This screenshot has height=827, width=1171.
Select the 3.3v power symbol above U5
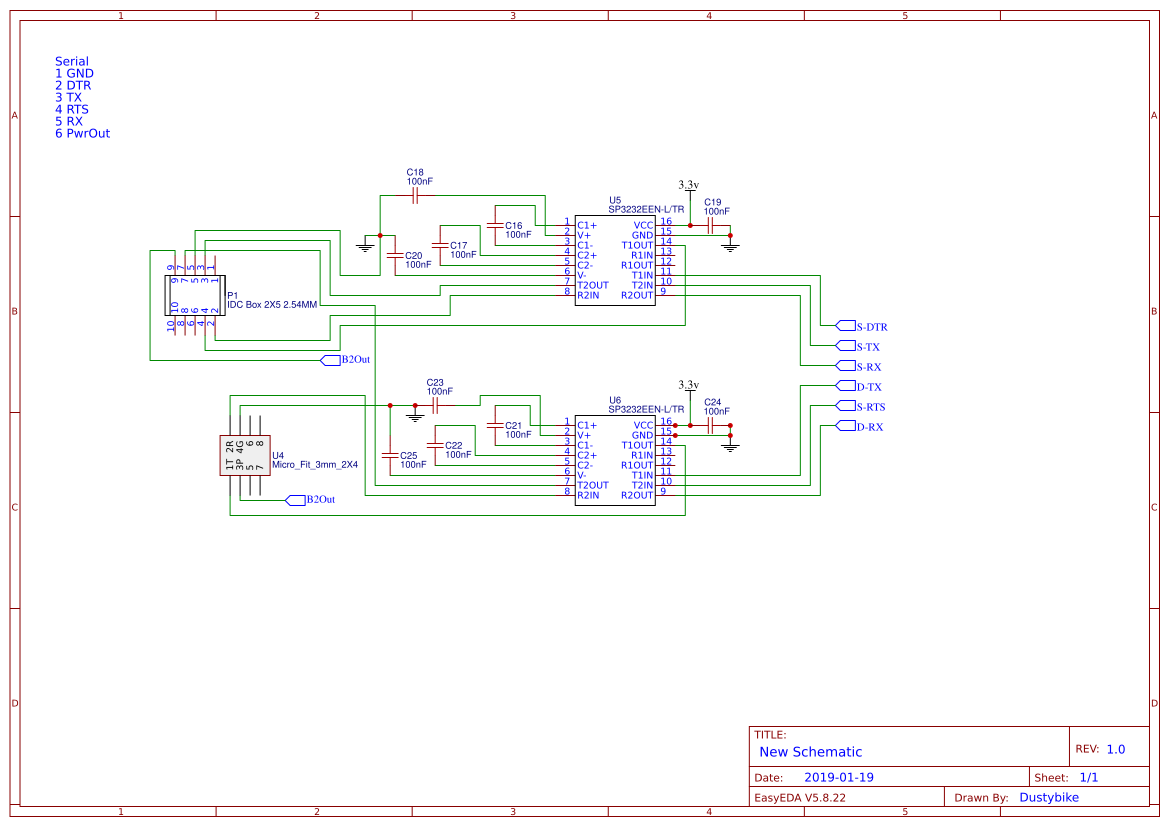[688, 187]
